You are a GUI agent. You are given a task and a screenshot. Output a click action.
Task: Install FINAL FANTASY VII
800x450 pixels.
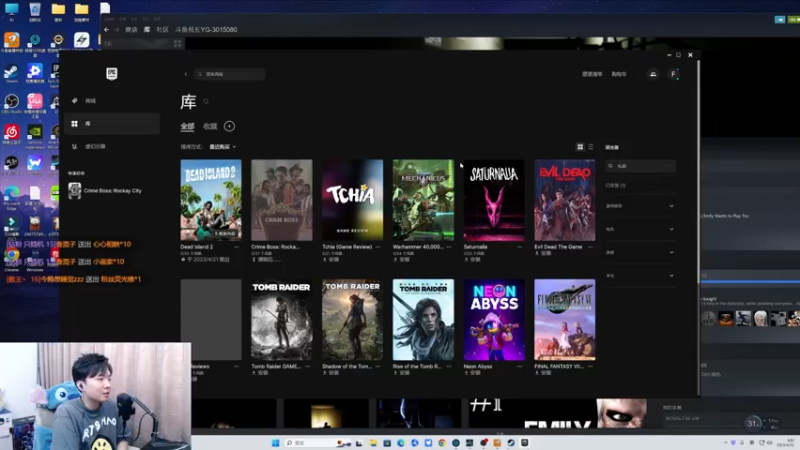543,373
